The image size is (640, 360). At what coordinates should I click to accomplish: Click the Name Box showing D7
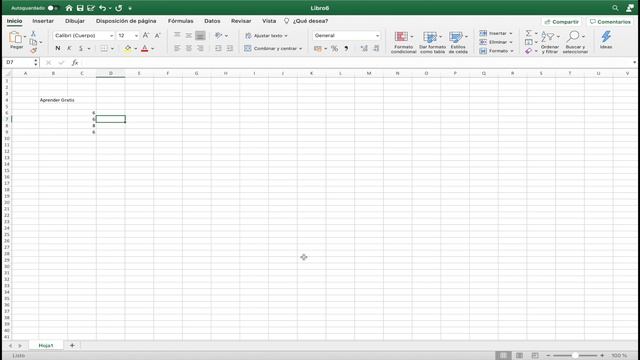click(18, 62)
